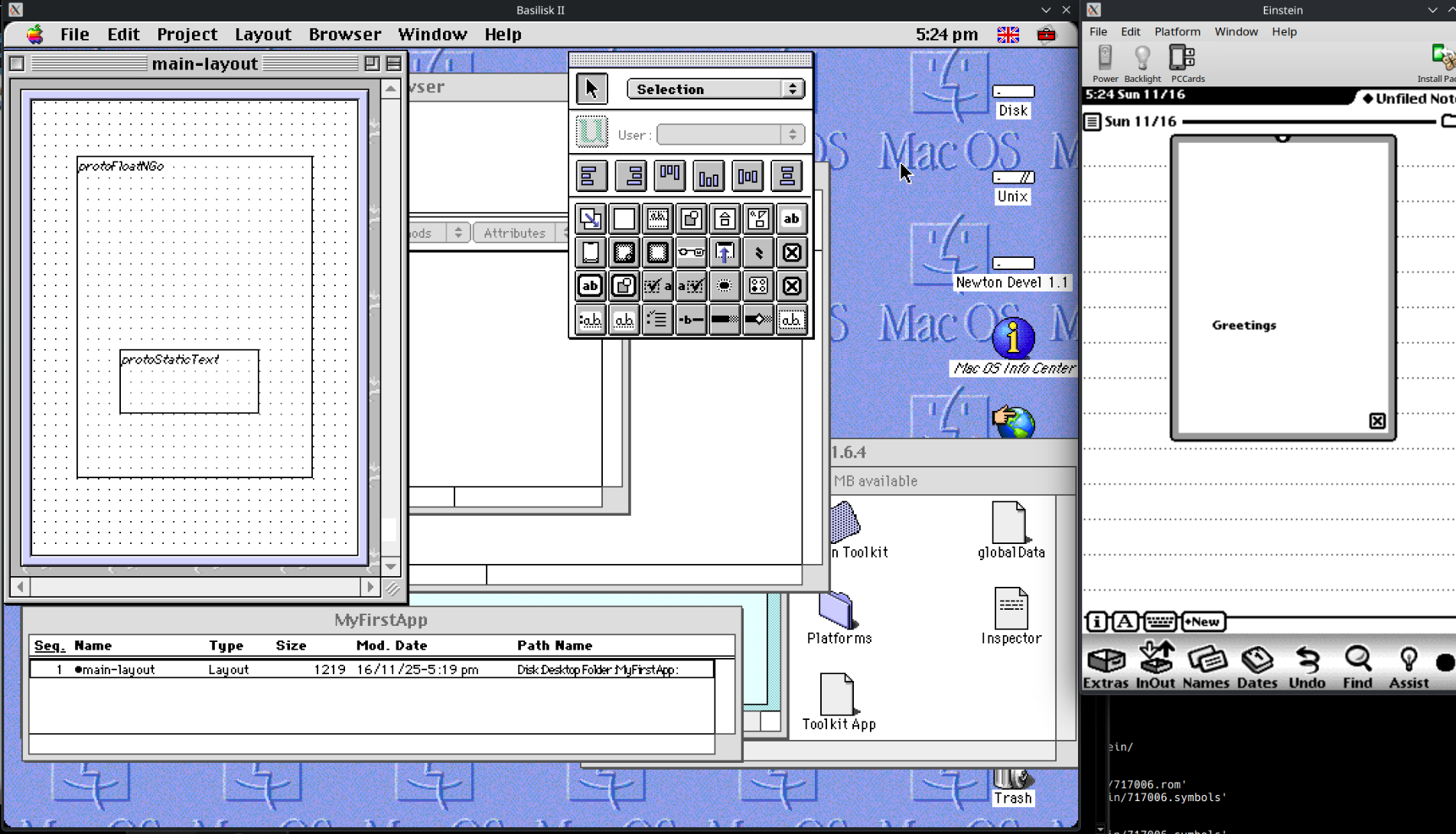Select the arrow Selection tool in palette
1456x834 pixels.
591,89
